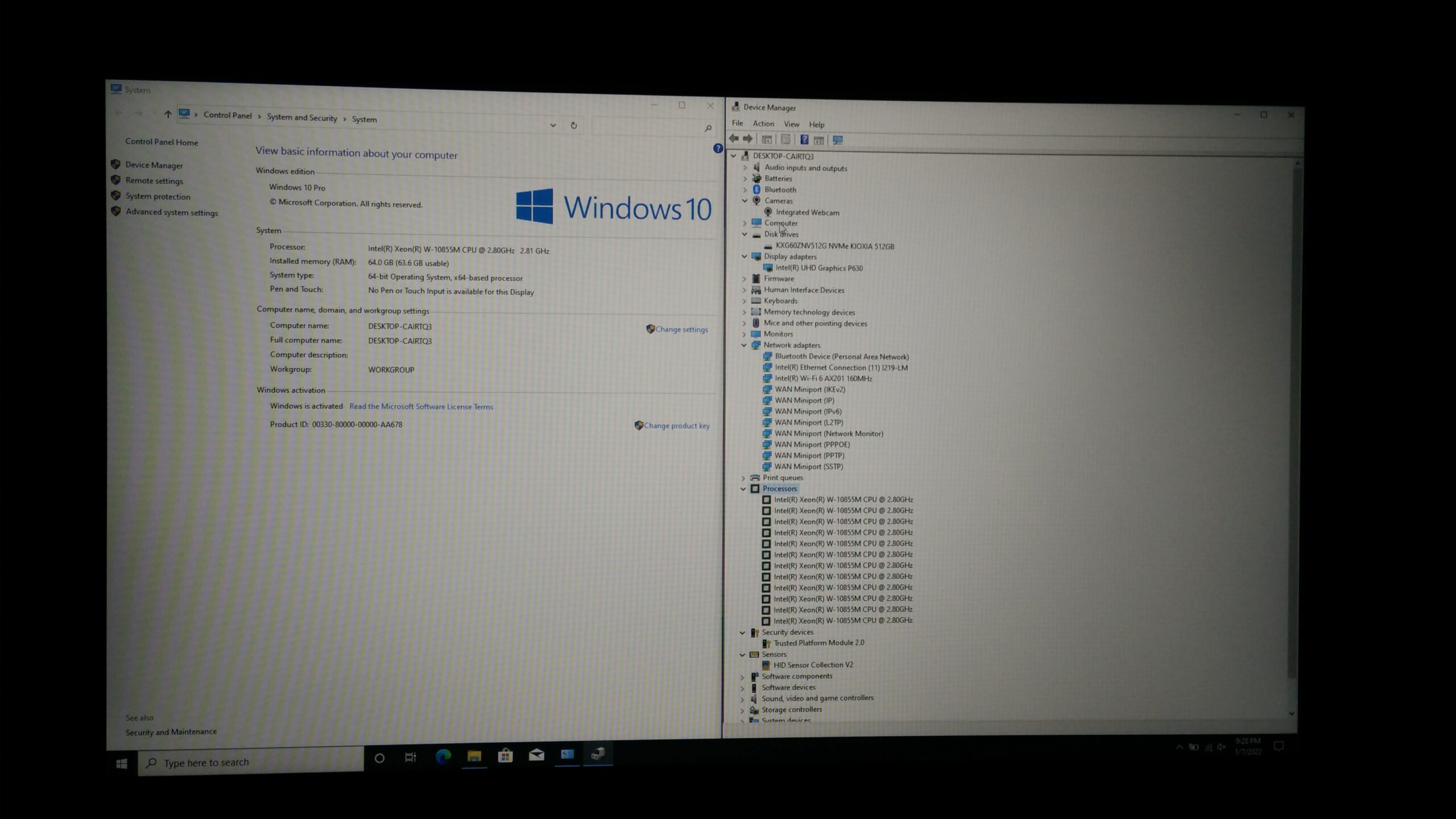Toggle the Show/Hide Action Pane toolbar icon

pos(818,140)
